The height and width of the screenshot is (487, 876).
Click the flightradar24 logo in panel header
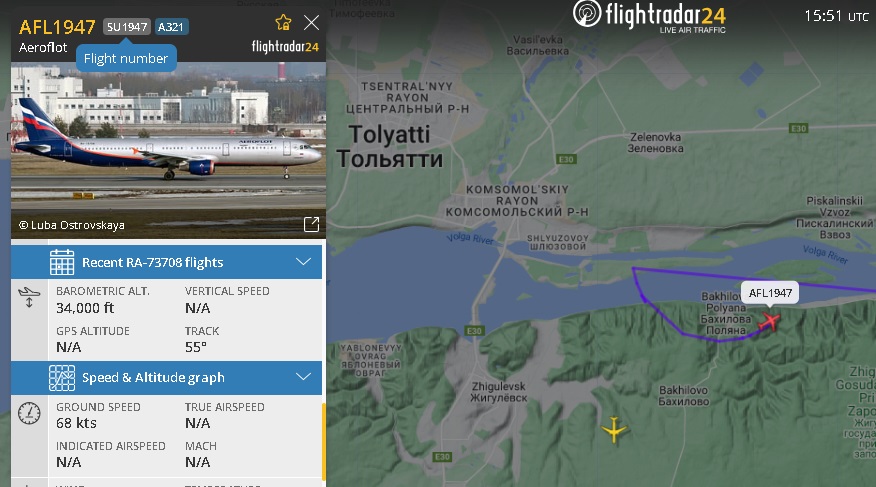285,47
